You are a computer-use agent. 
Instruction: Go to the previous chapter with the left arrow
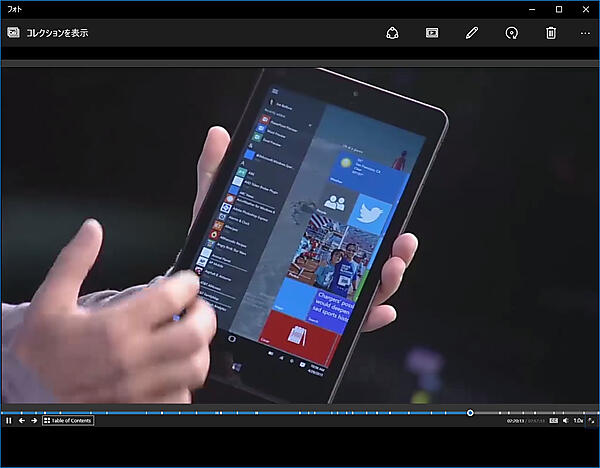click(21, 421)
